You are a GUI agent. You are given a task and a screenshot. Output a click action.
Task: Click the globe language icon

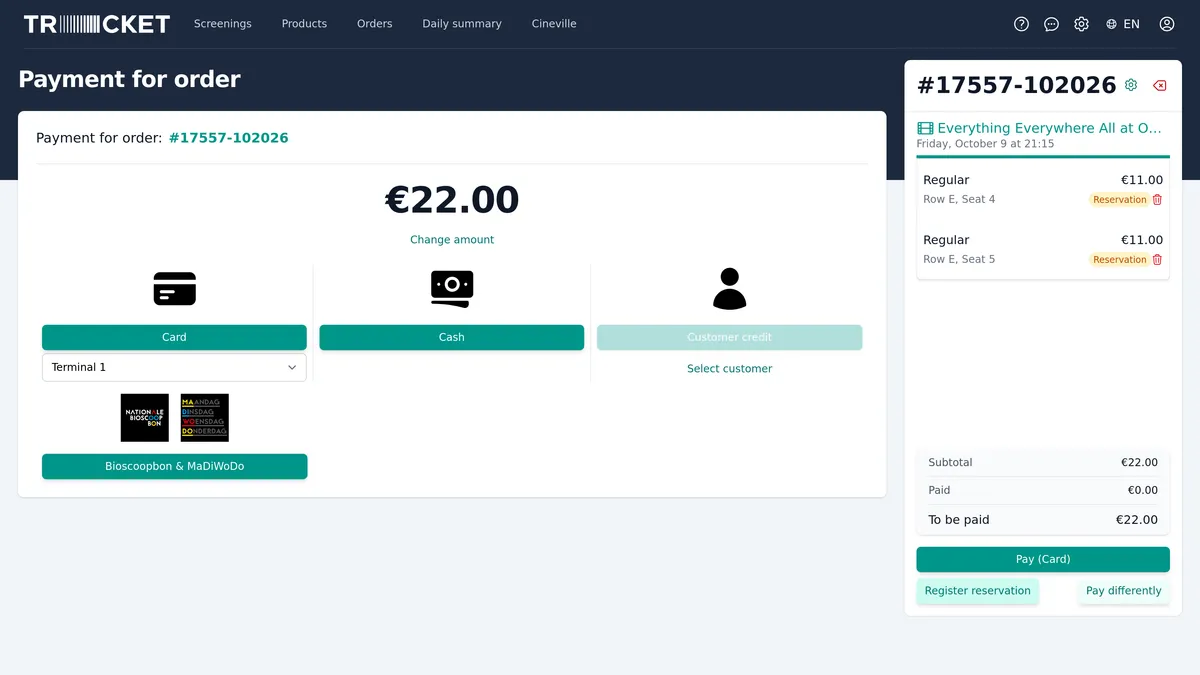pyautogui.click(x=1111, y=24)
